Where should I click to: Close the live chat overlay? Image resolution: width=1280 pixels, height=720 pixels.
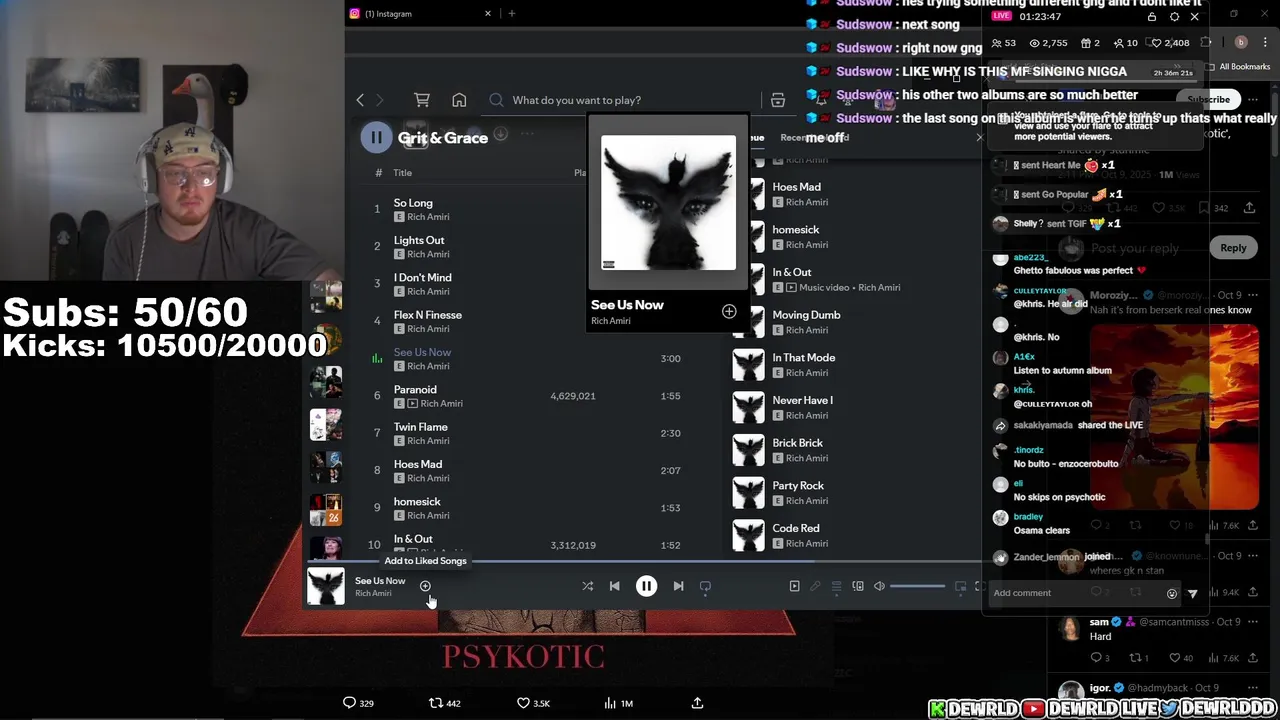[x=1194, y=17]
